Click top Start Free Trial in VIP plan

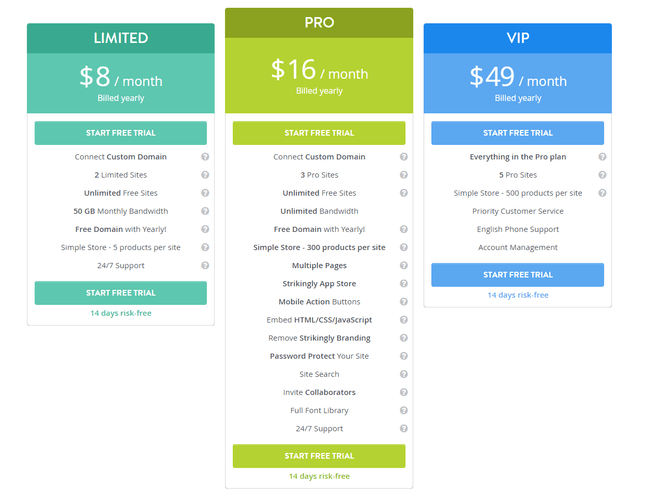click(517, 133)
